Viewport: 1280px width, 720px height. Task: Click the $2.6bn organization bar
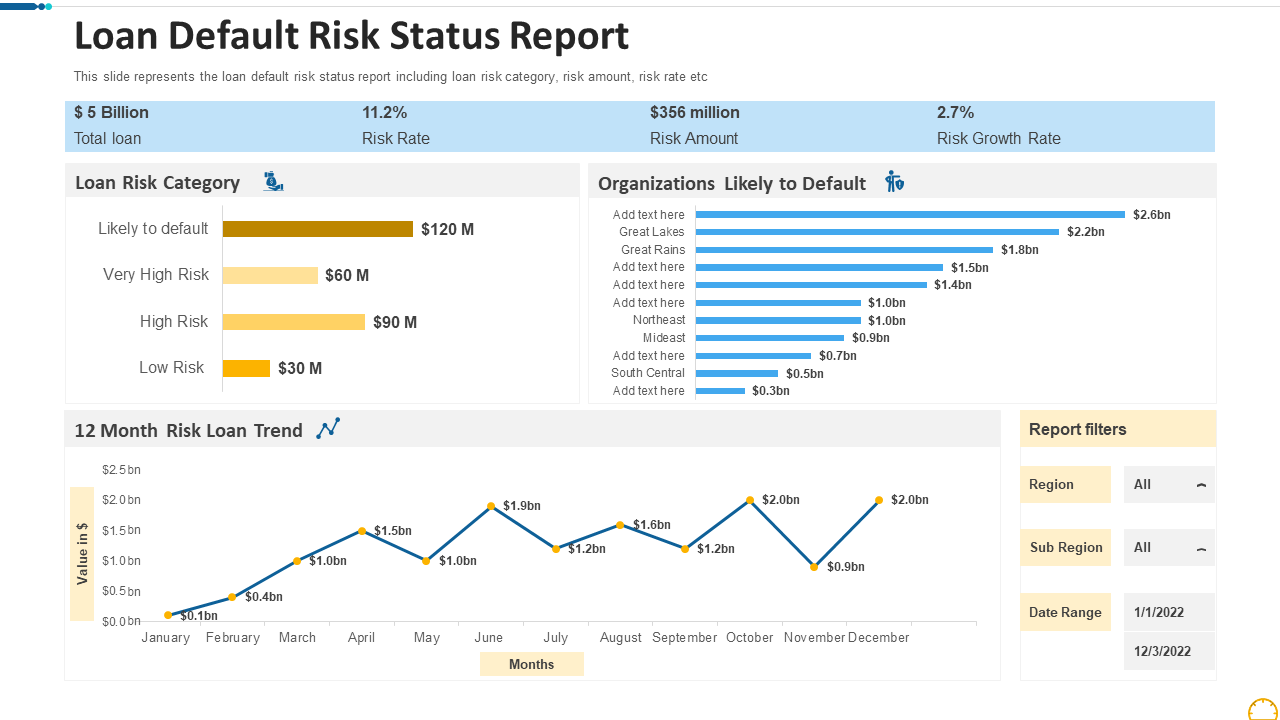(910, 214)
